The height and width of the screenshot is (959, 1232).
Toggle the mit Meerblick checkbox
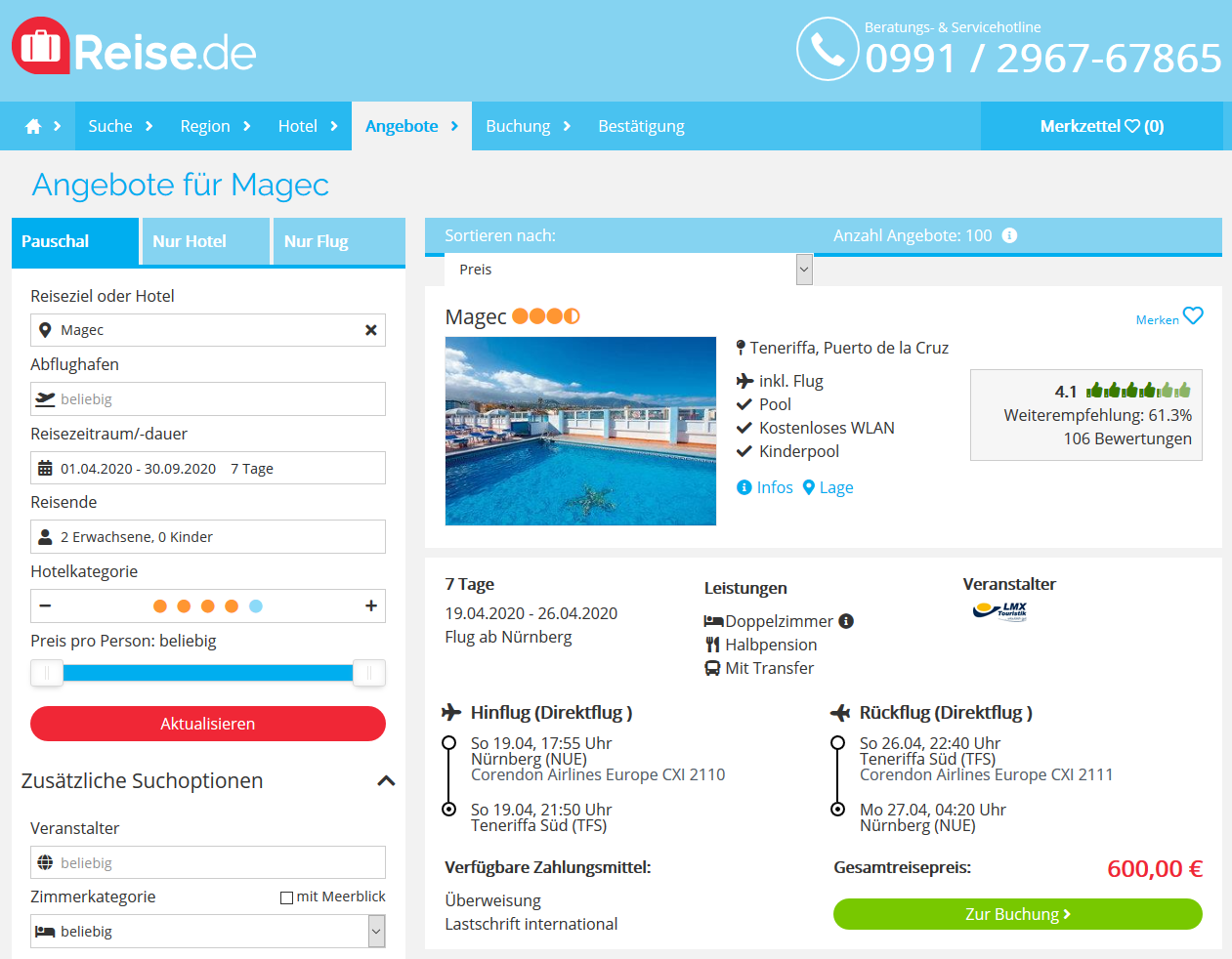287,897
